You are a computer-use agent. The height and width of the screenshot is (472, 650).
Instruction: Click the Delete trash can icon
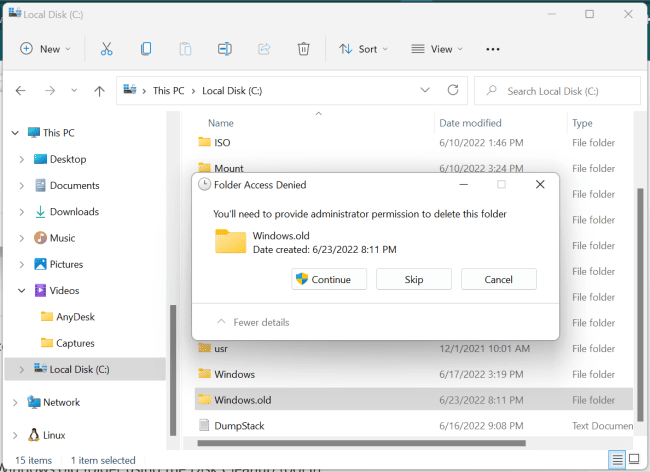click(303, 49)
